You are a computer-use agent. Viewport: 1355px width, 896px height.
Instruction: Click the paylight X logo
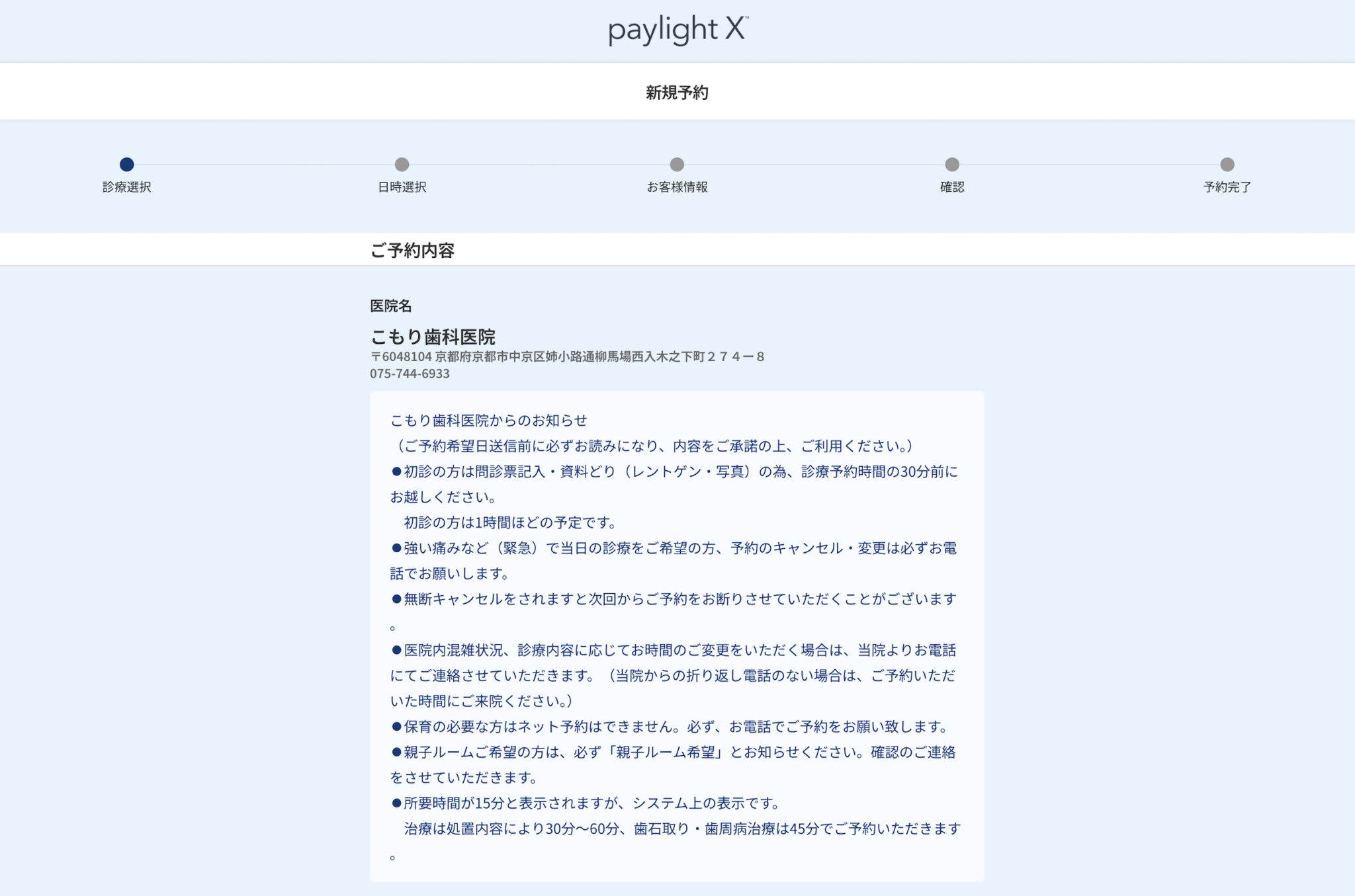coord(677,30)
